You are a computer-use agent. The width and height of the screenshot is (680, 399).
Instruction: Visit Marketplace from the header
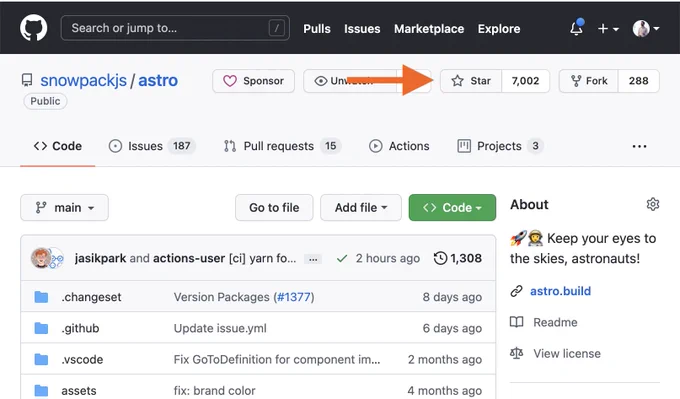pos(429,29)
